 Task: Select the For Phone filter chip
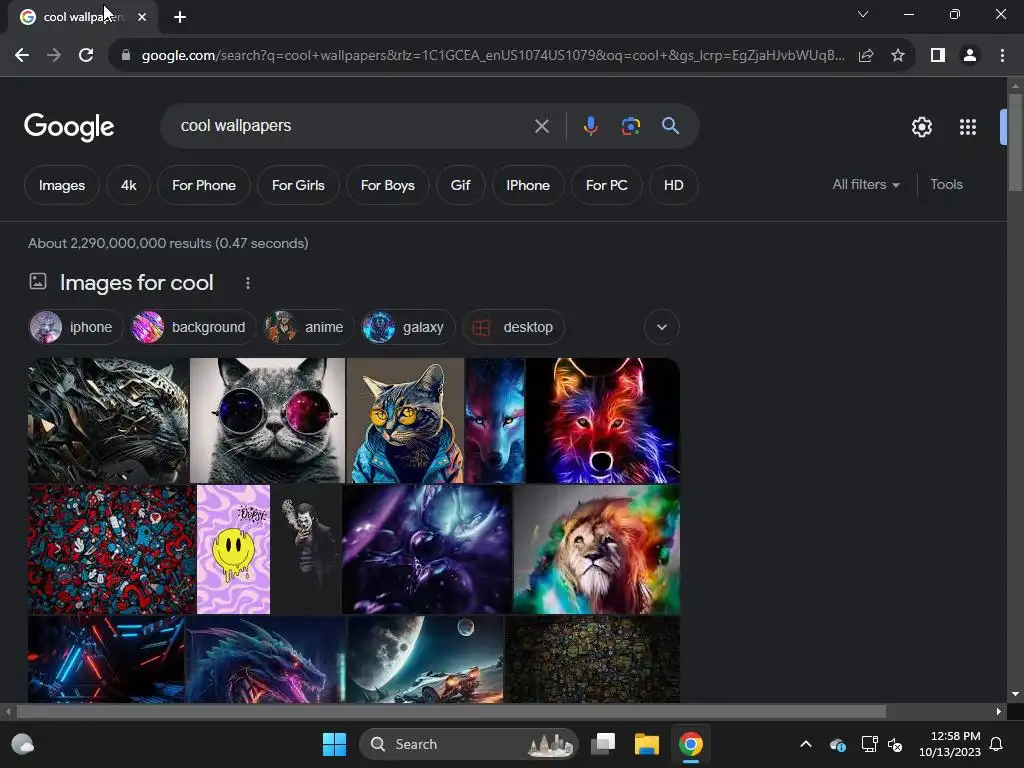coord(204,185)
